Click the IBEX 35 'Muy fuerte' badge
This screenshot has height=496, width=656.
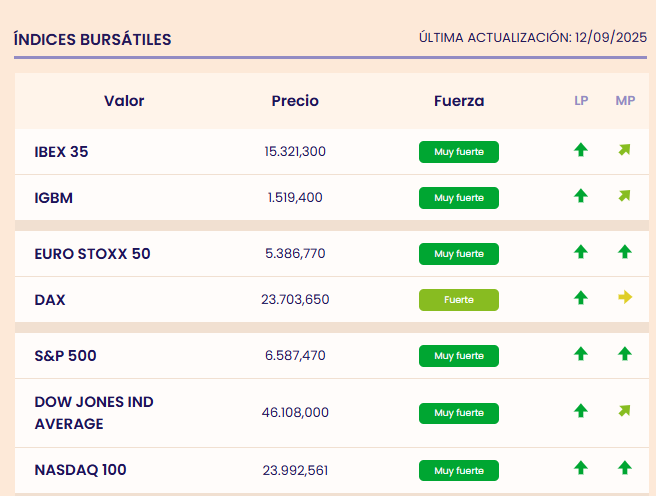click(459, 152)
